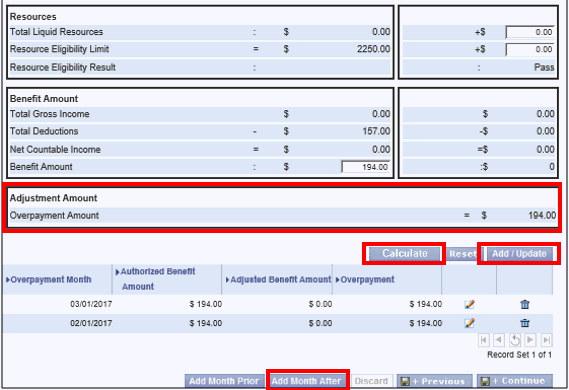Refresh the record set
The height and width of the screenshot is (390, 569).
tap(515, 340)
